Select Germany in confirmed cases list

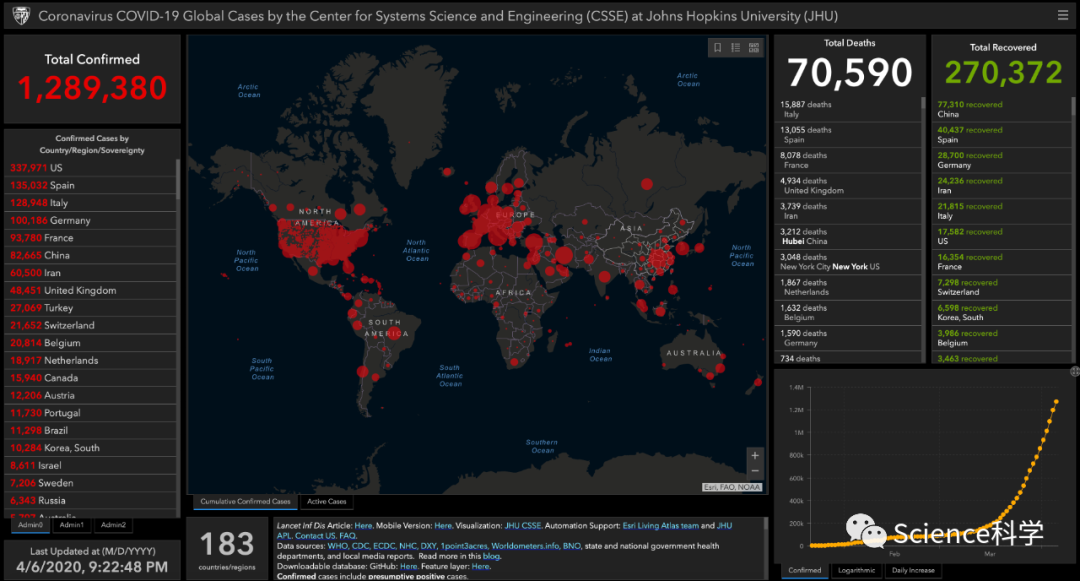[x=91, y=220]
